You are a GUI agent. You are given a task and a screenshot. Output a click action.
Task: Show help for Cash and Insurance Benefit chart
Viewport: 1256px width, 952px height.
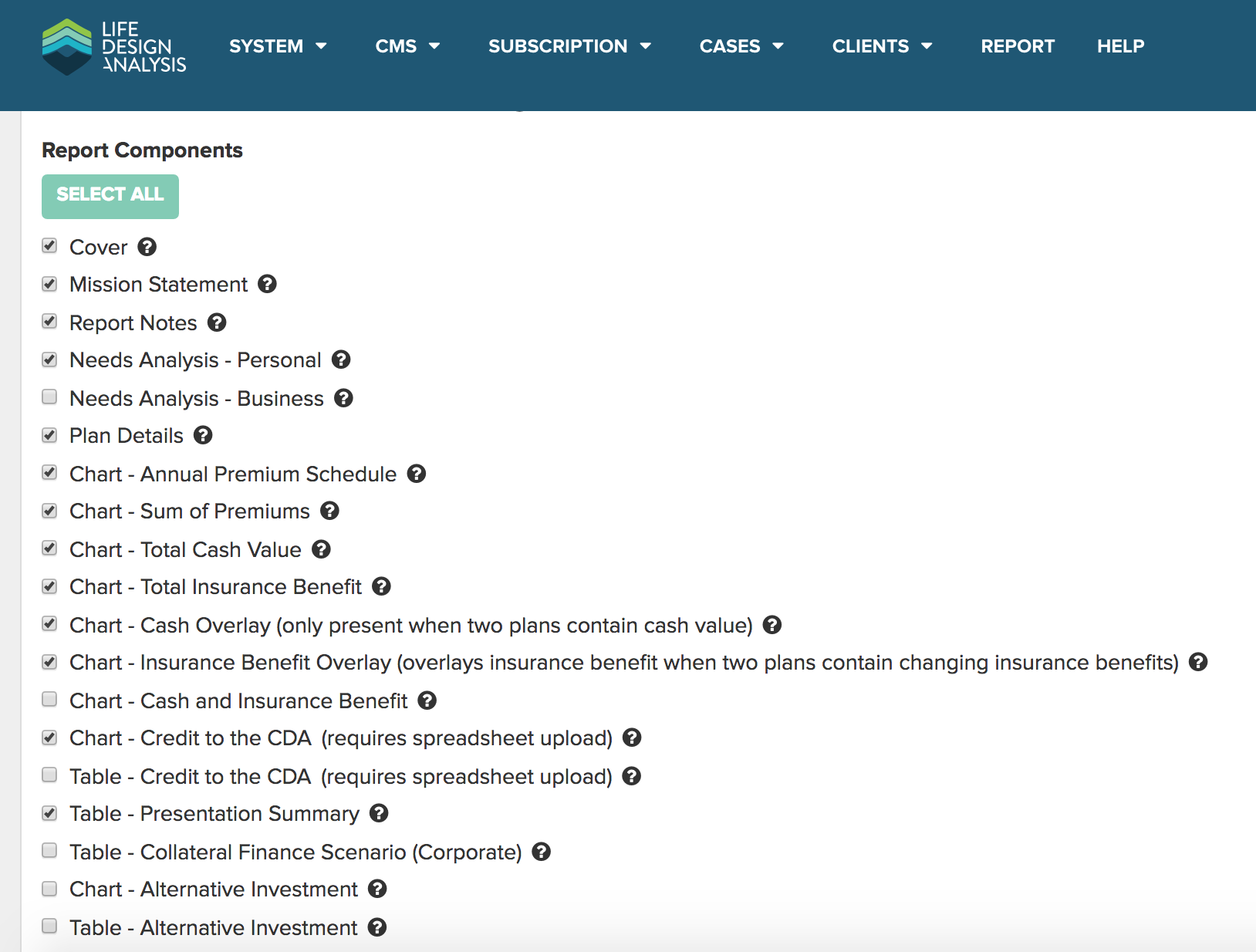click(x=427, y=700)
